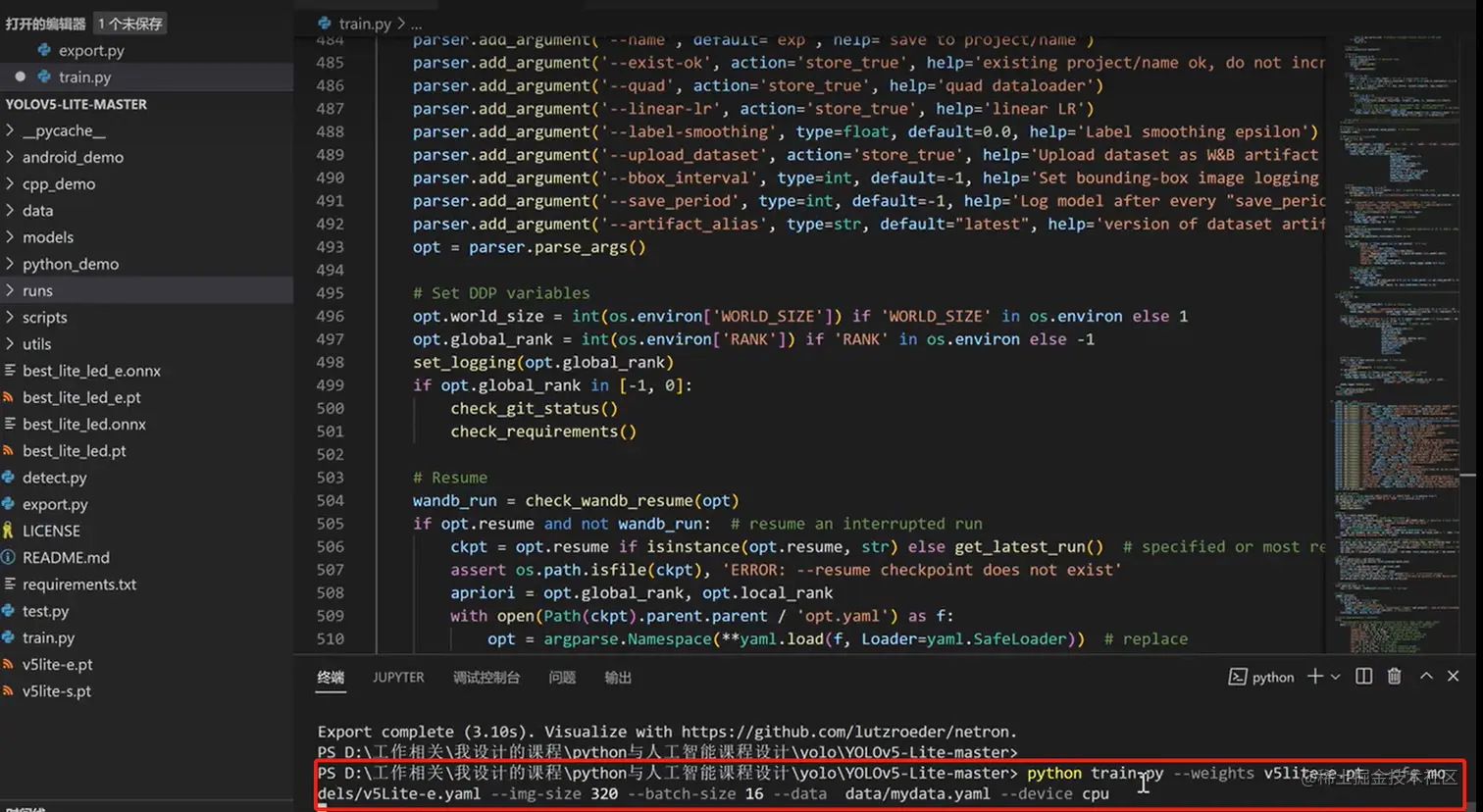Screen dimensions: 1483x812
Task: Click the Python icon of train.py in the project tree
Action: (x=9, y=637)
